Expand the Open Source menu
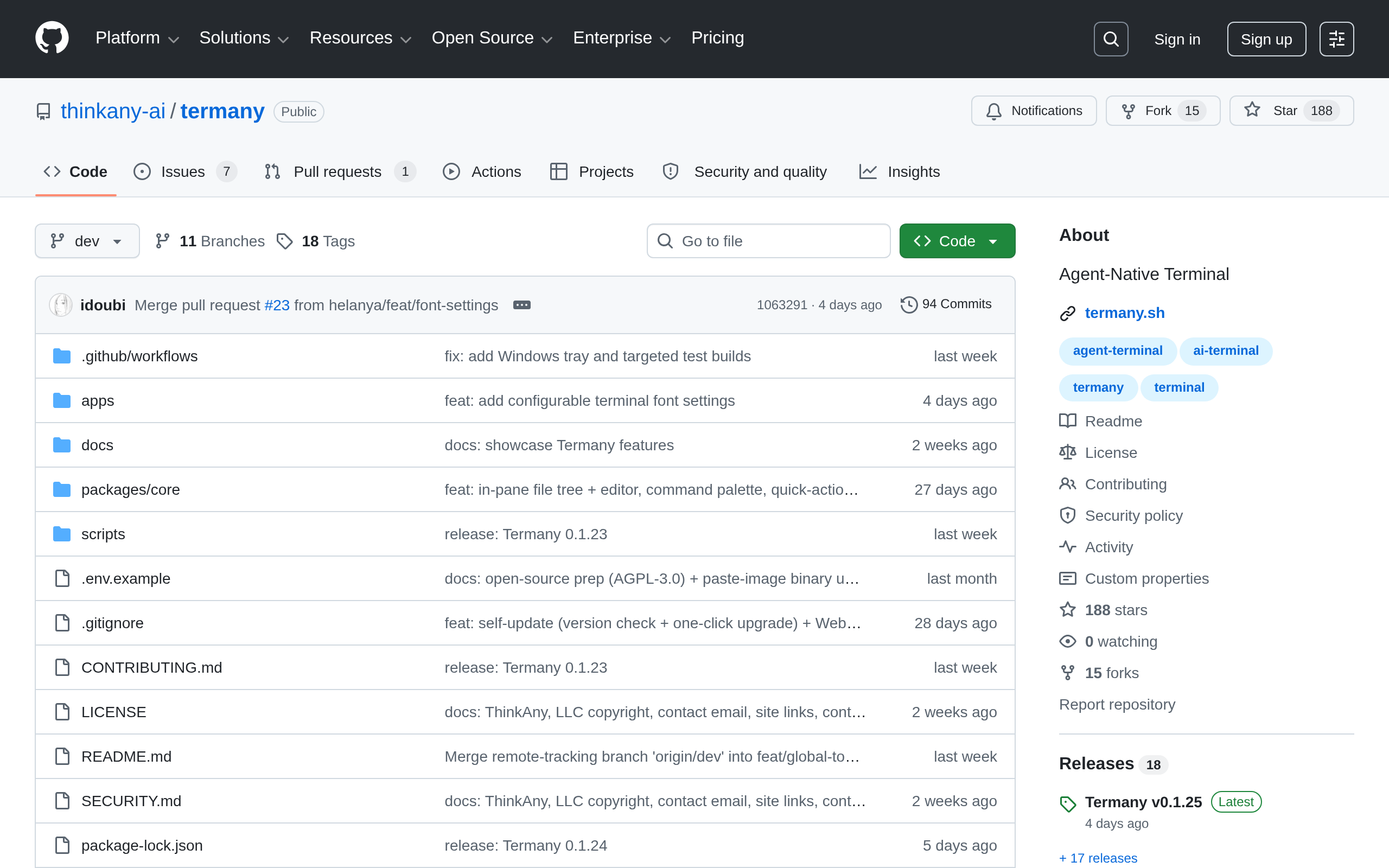The image size is (1389, 868). click(492, 38)
